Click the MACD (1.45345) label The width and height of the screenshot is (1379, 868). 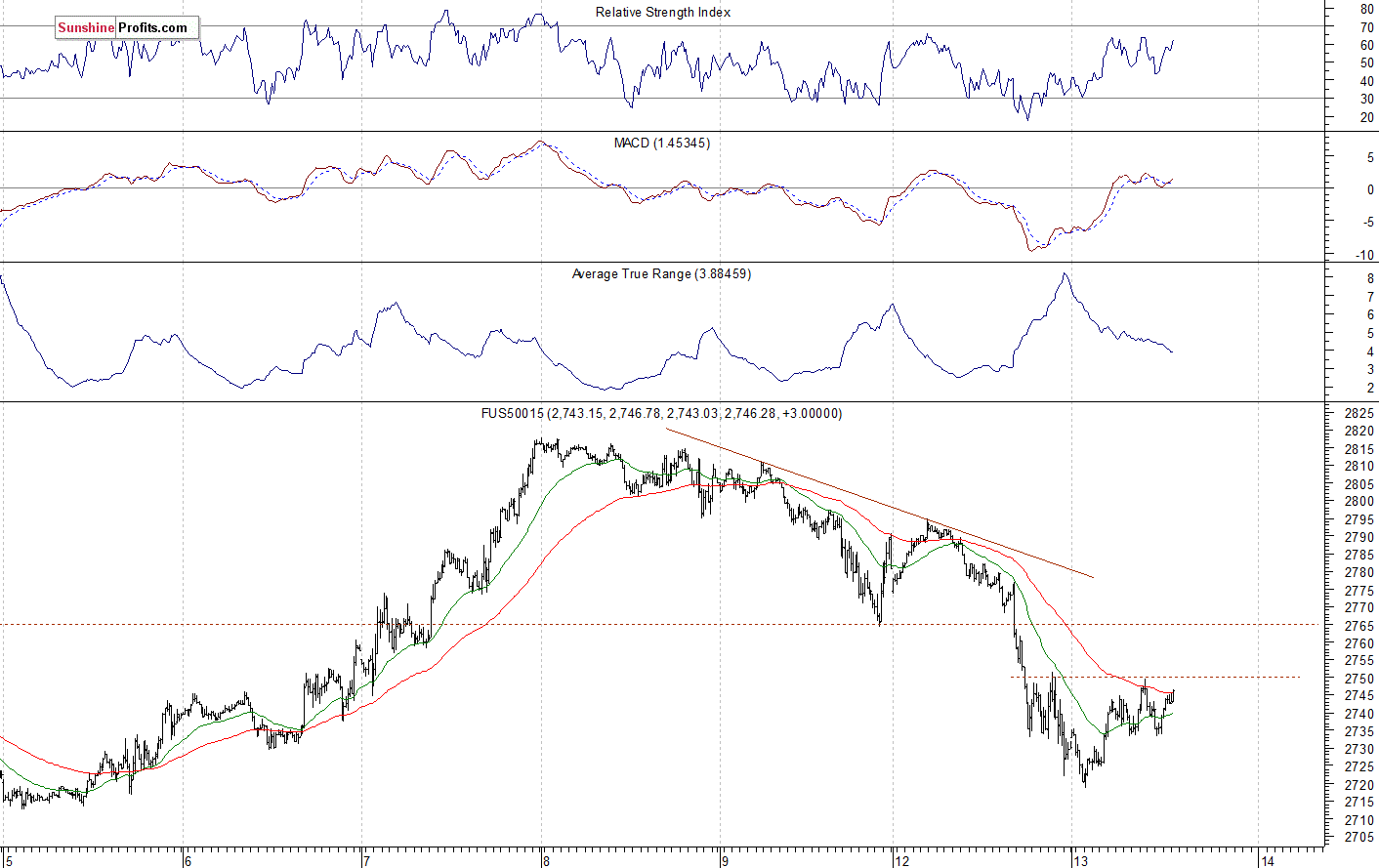pyautogui.click(x=661, y=144)
